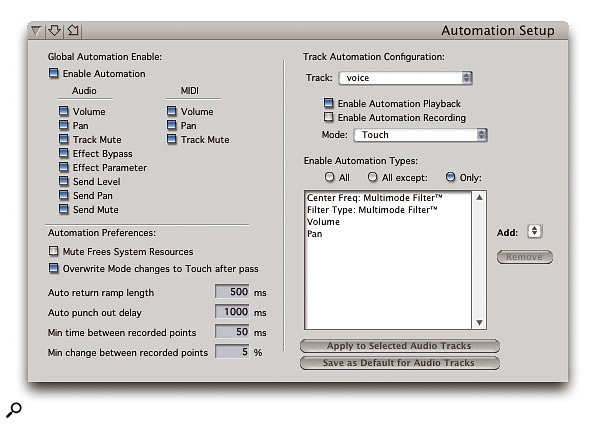Toggle Overwrite Mode changes to Touch option
Screen dimensions: 602x424
click(x=53, y=268)
